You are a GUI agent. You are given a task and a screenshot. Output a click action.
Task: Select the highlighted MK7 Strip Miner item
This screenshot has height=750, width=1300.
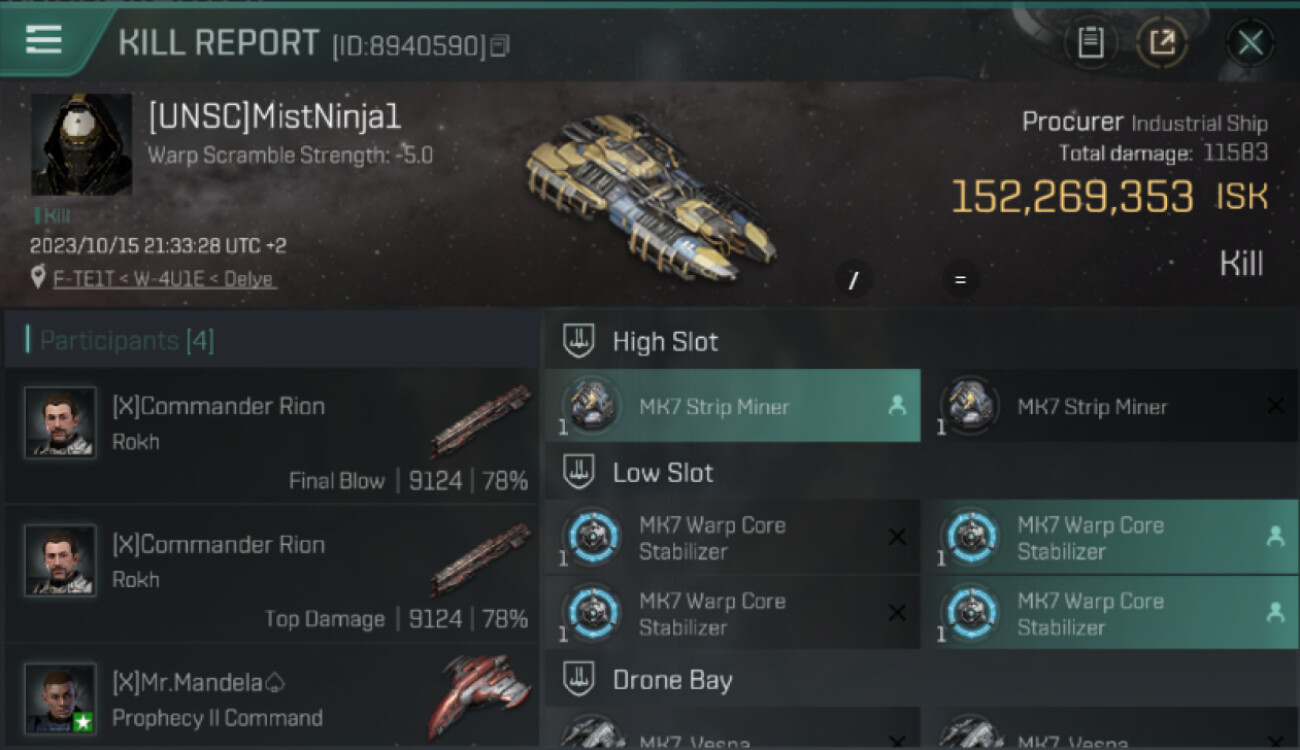coord(732,406)
